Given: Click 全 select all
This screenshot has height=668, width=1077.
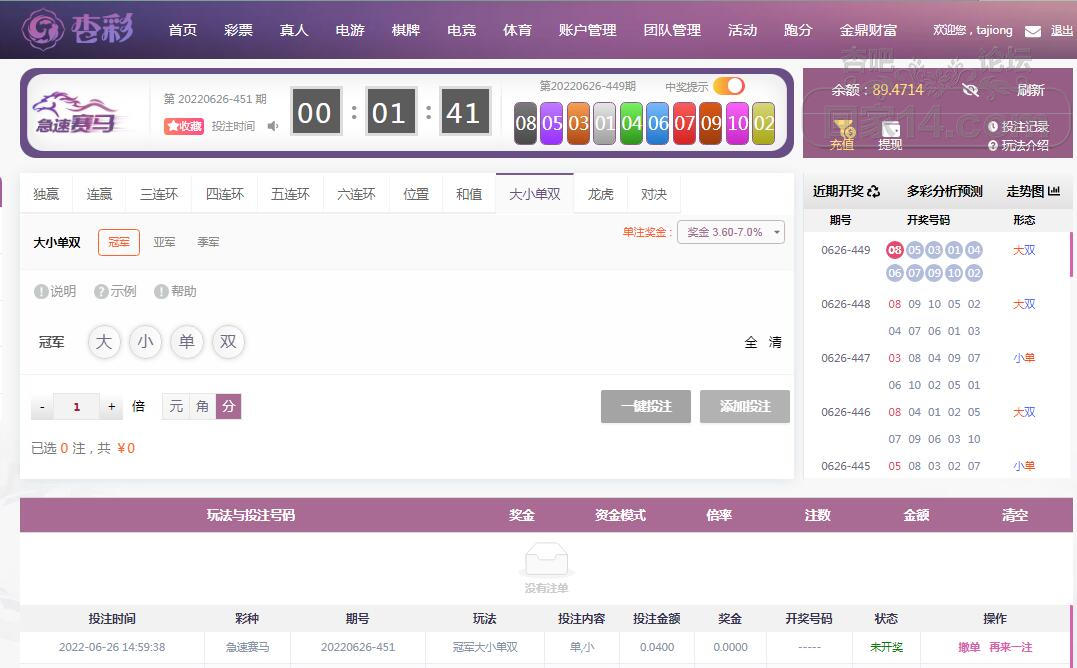Looking at the screenshot, I should [751, 342].
